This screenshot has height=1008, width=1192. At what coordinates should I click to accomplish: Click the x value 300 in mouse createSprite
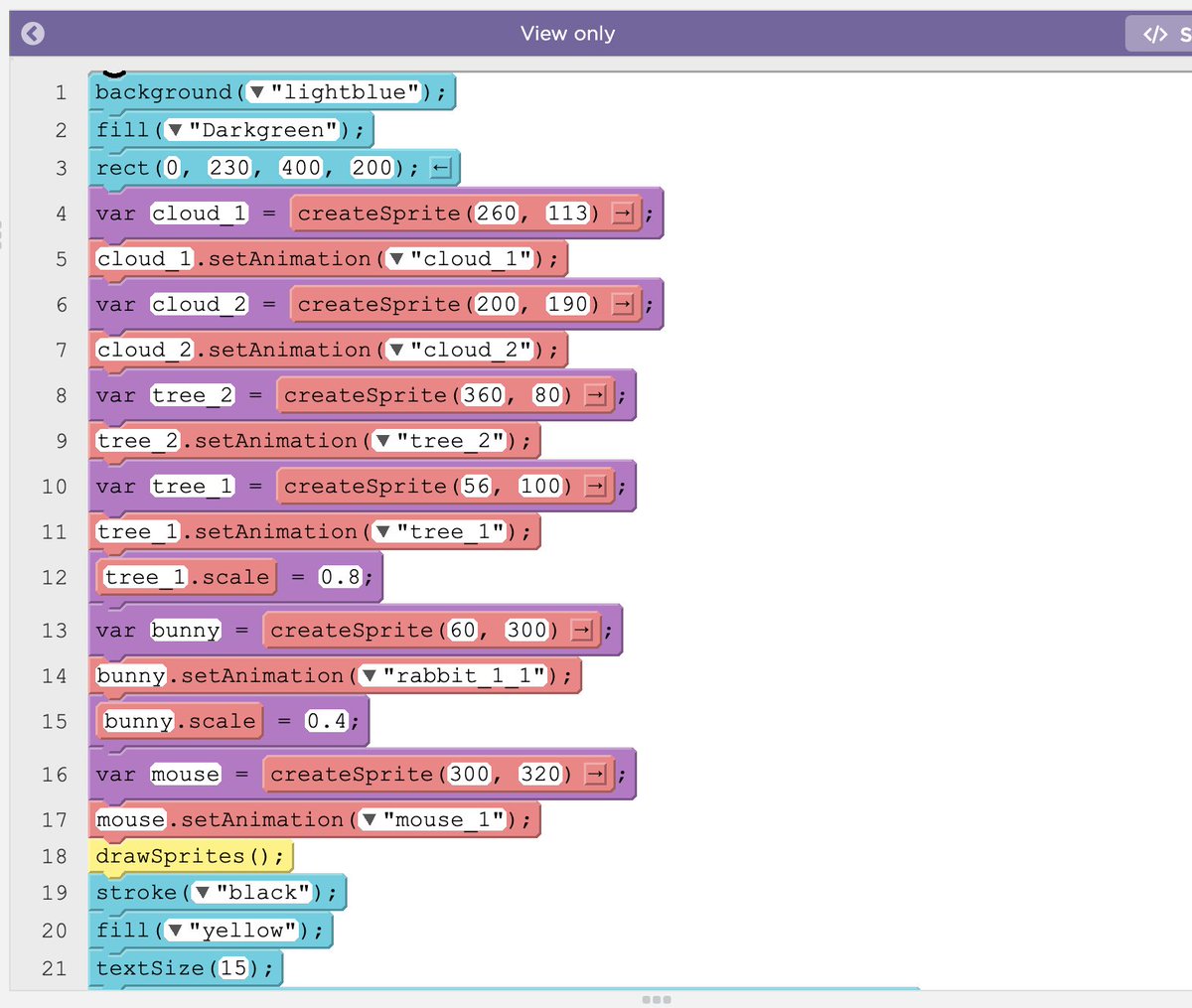point(469,774)
